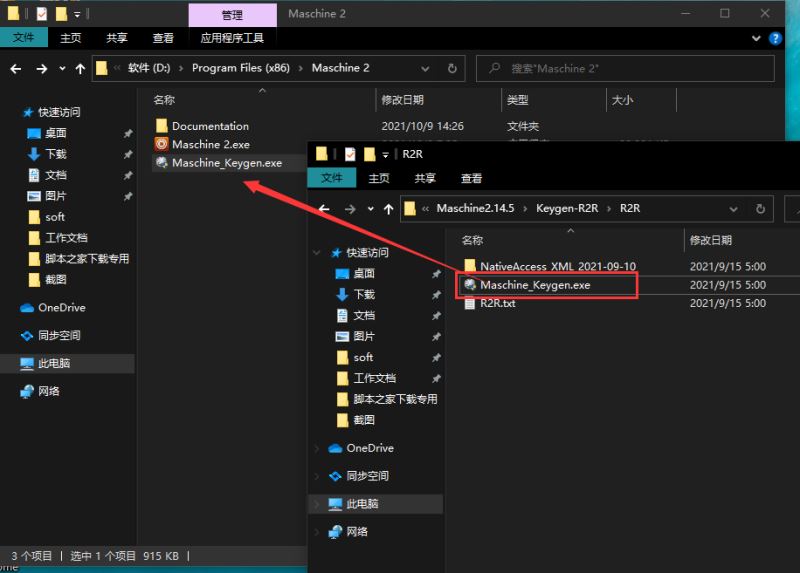Image resolution: width=800 pixels, height=573 pixels.
Task: Open the 查看 tab in R2R window
Action: pos(471,178)
